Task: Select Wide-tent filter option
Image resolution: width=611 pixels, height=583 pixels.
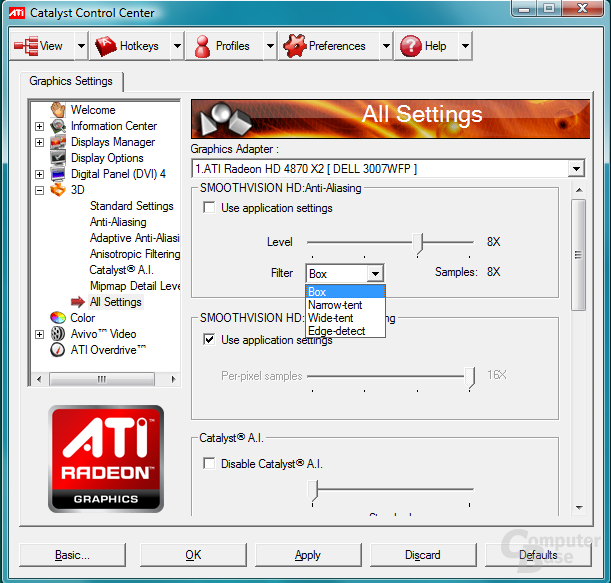Action: [346, 318]
